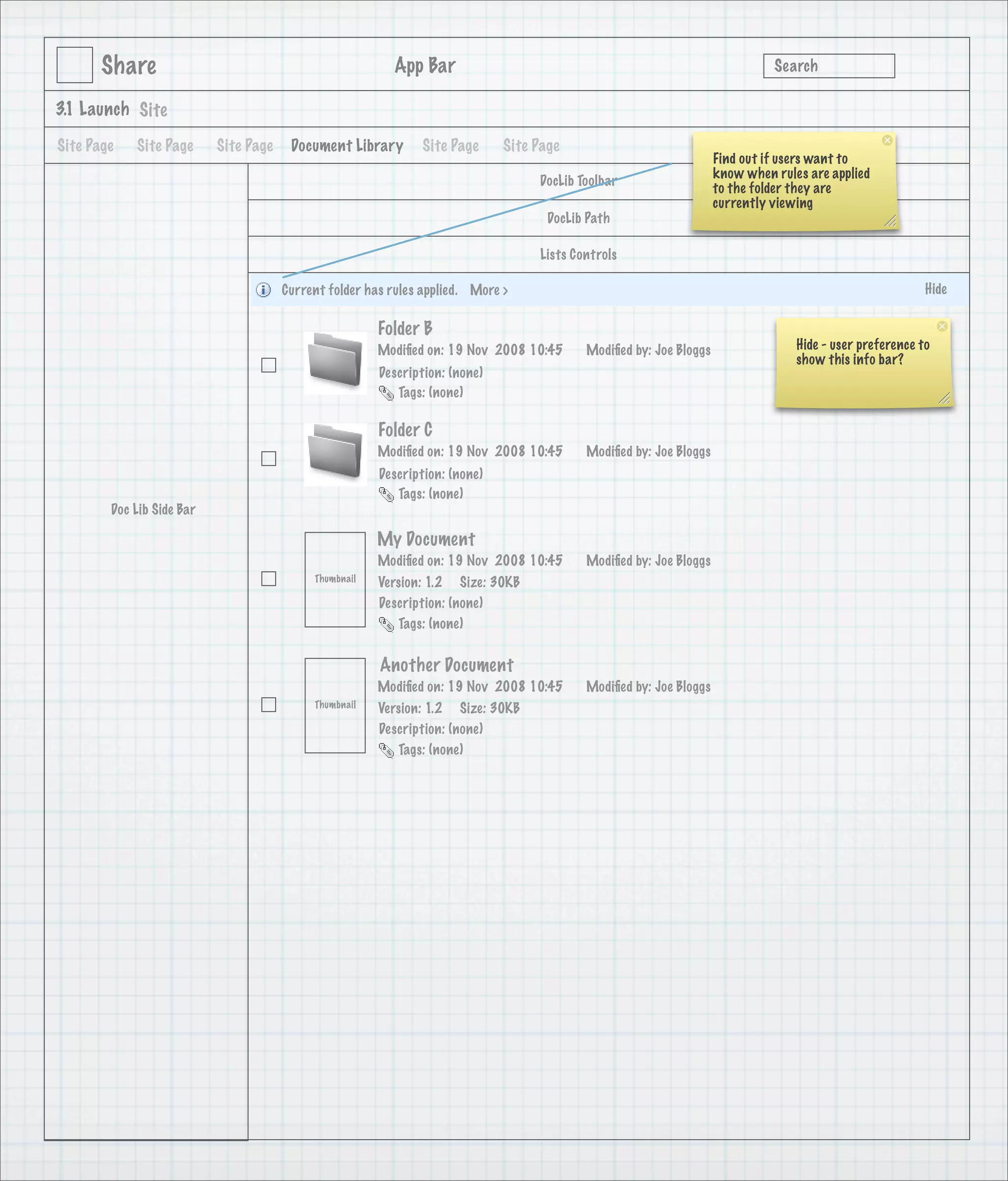Click the info icon in rules bar

(x=263, y=290)
